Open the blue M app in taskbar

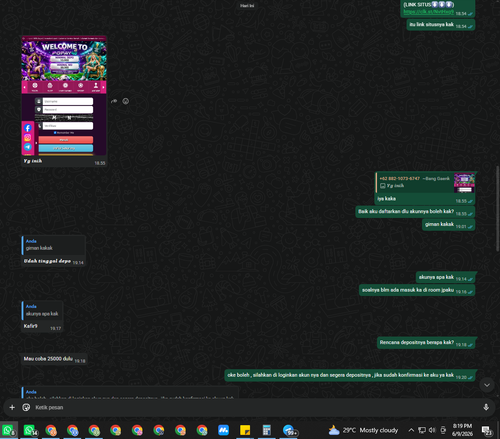(x=223, y=430)
